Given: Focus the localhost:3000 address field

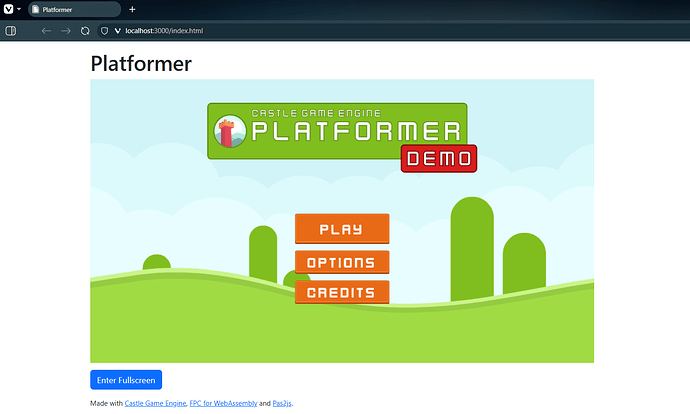Looking at the screenshot, I should point(164,31).
